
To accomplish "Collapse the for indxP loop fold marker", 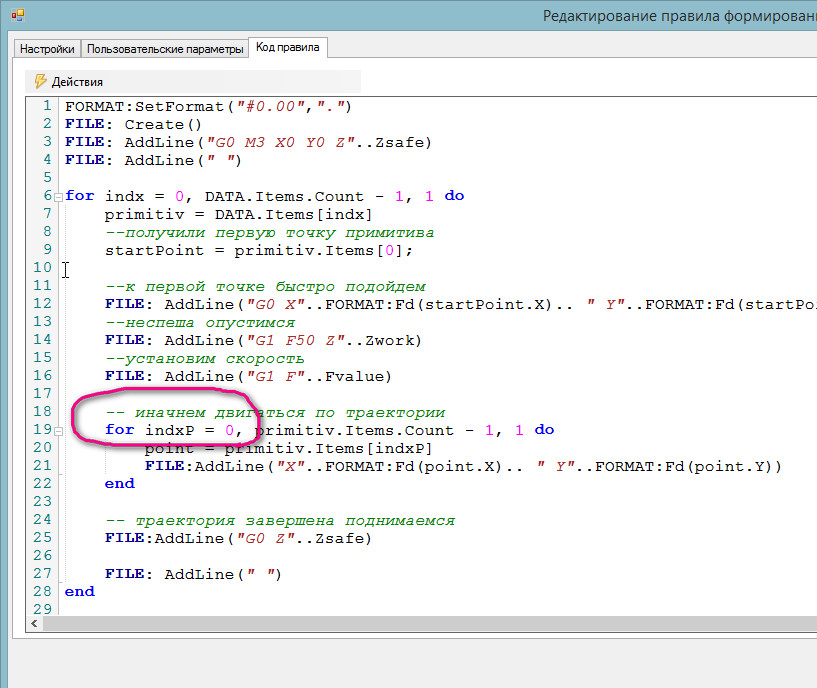I will click(x=58, y=431).
